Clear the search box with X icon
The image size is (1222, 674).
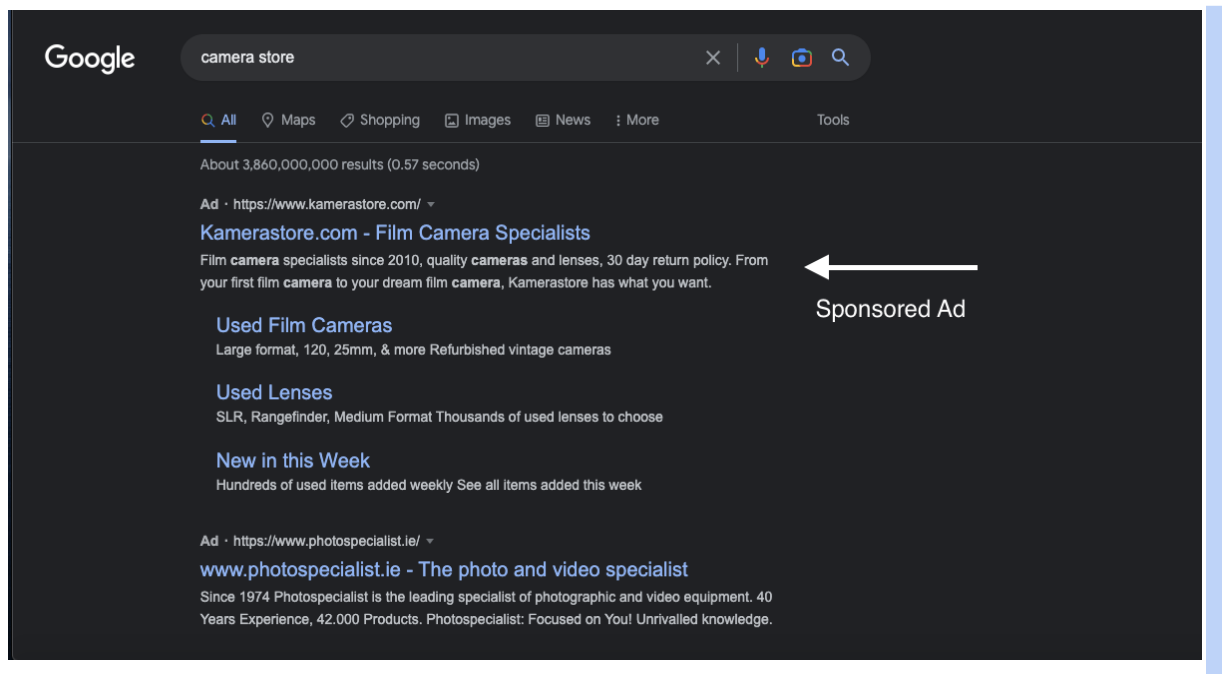[713, 58]
